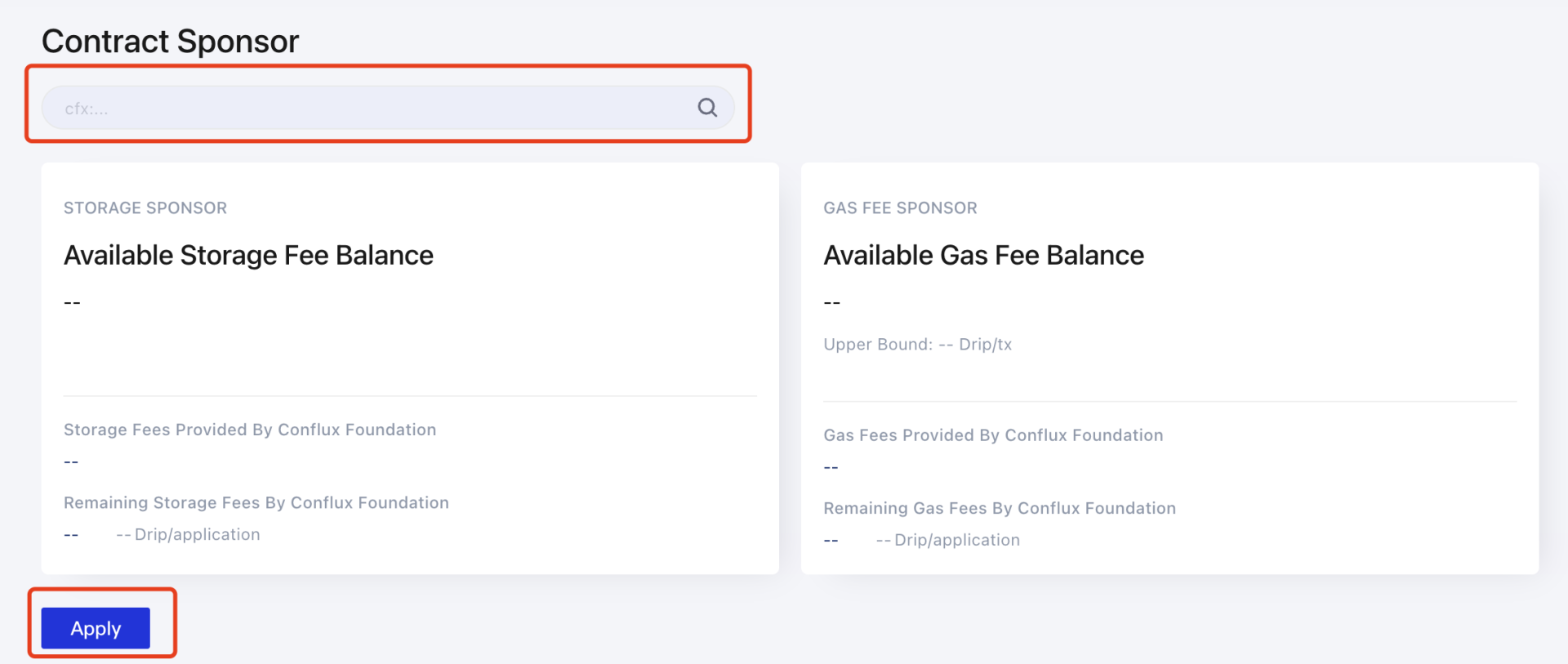Click Drip/application text in the gas card
The image size is (1568, 664).
[x=956, y=540]
